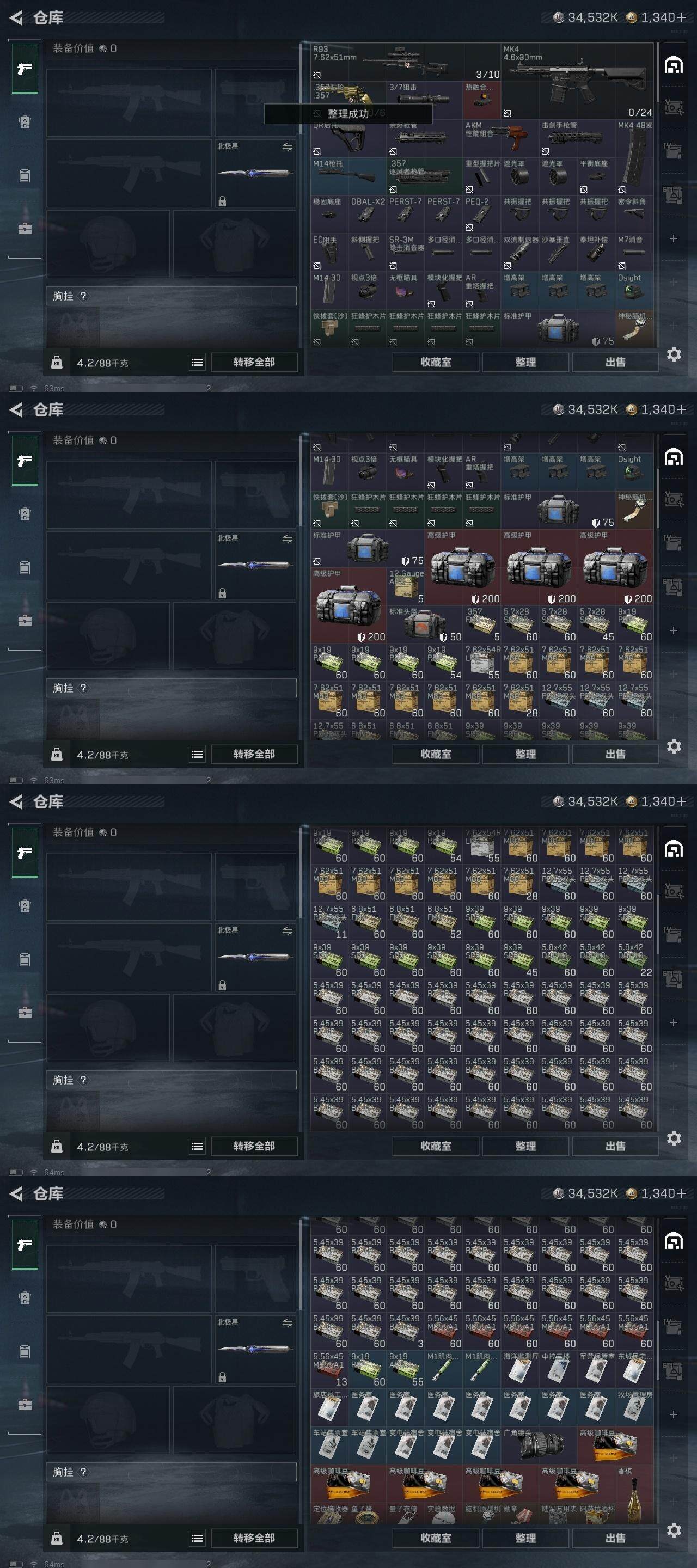Viewport: 697px width, 1568px height.
Task: Click inventory scrollbar thumb beside MK4 rifle
Action: (658, 72)
